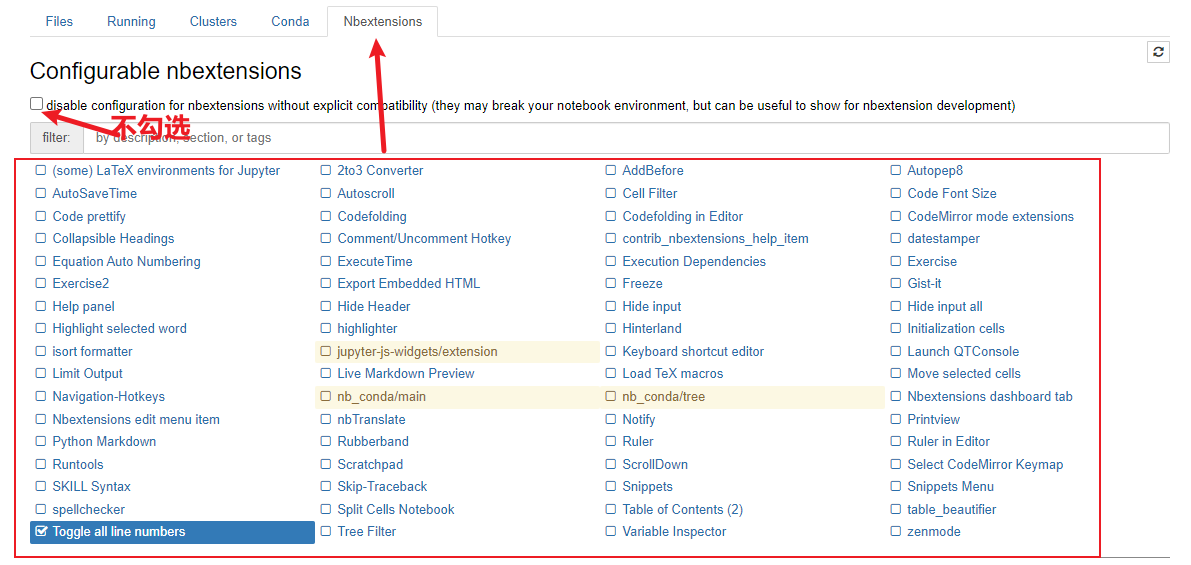This screenshot has width=1191, height=565.
Task: Click the checked icon beside Toggle all line numbers
Action: coord(42,532)
